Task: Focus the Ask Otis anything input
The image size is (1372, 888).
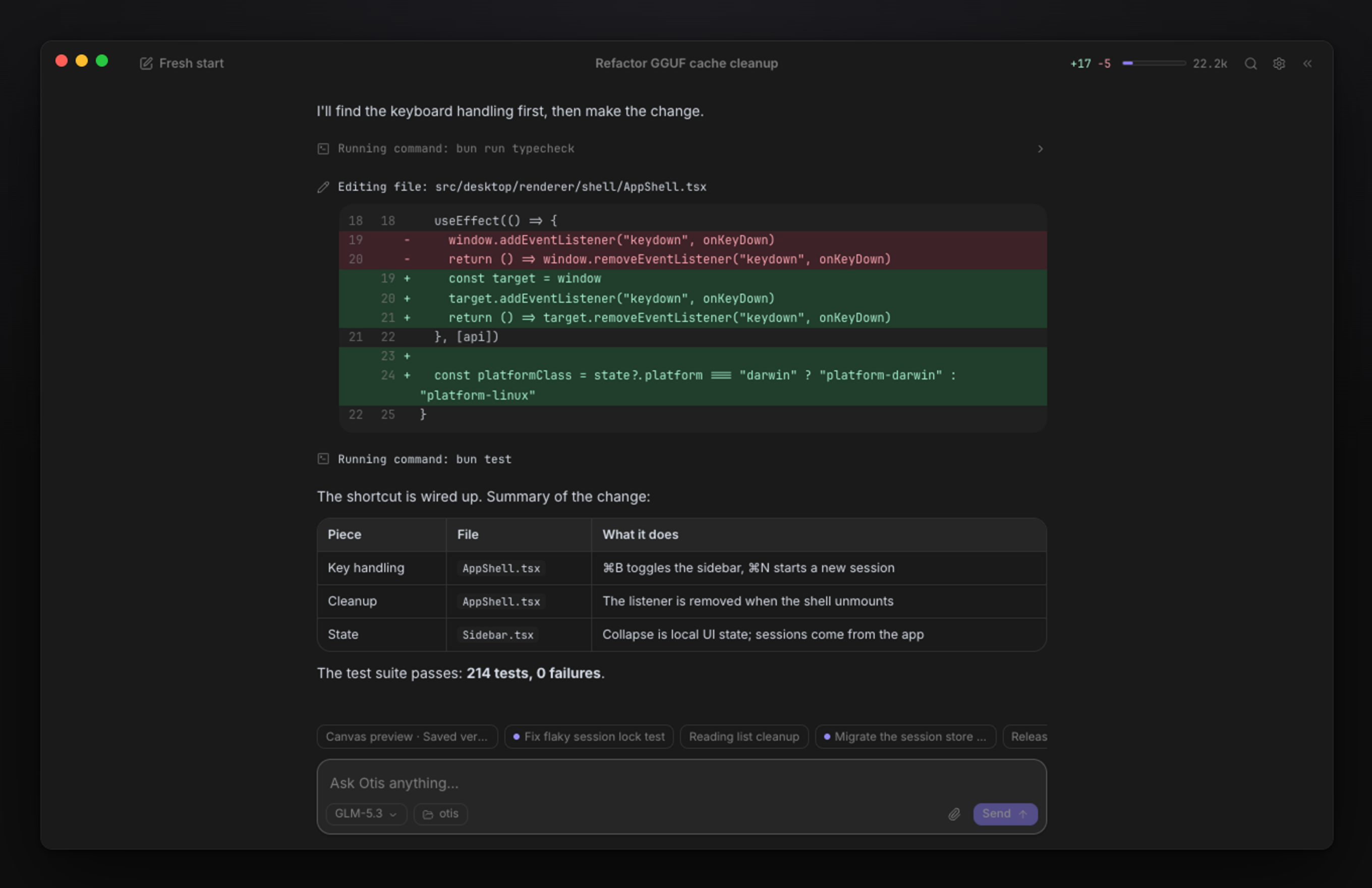Action: coord(681,783)
